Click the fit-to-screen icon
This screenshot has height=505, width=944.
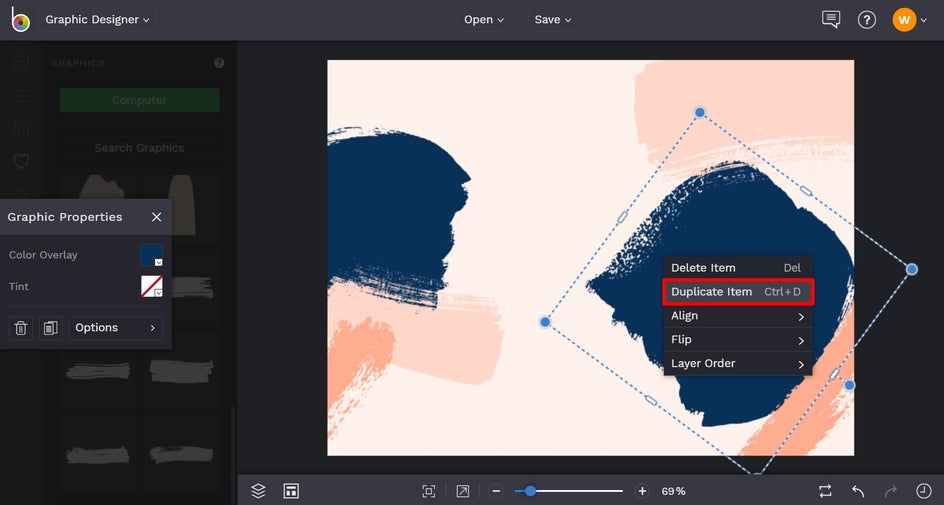(x=429, y=491)
